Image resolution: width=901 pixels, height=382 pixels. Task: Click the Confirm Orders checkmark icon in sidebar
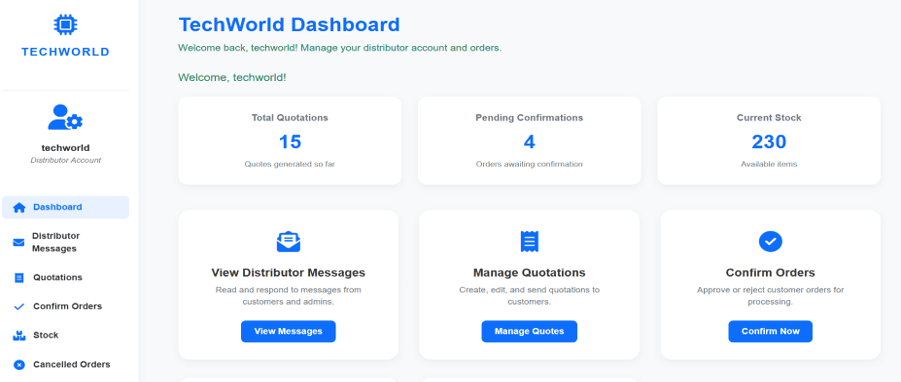click(x=19, y=307)
